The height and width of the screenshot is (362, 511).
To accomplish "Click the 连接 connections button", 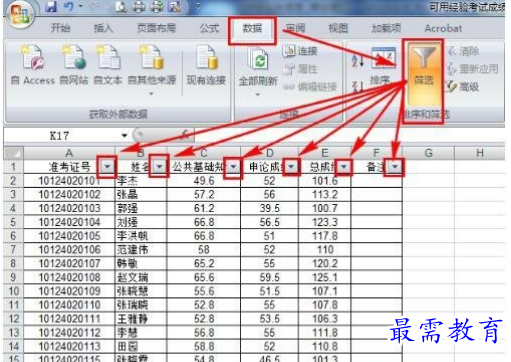I will click(300, 51).
